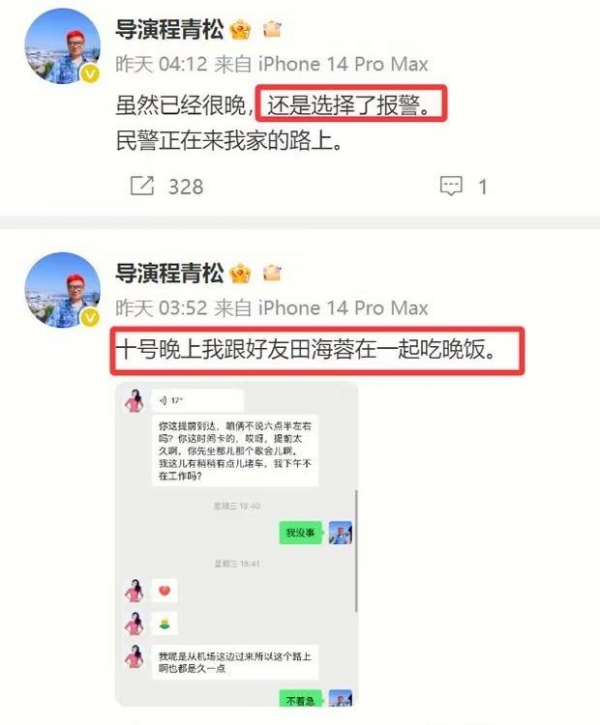Open 导演程青松 avatar on the second post
600x725 pixels.
pos(62,290)
